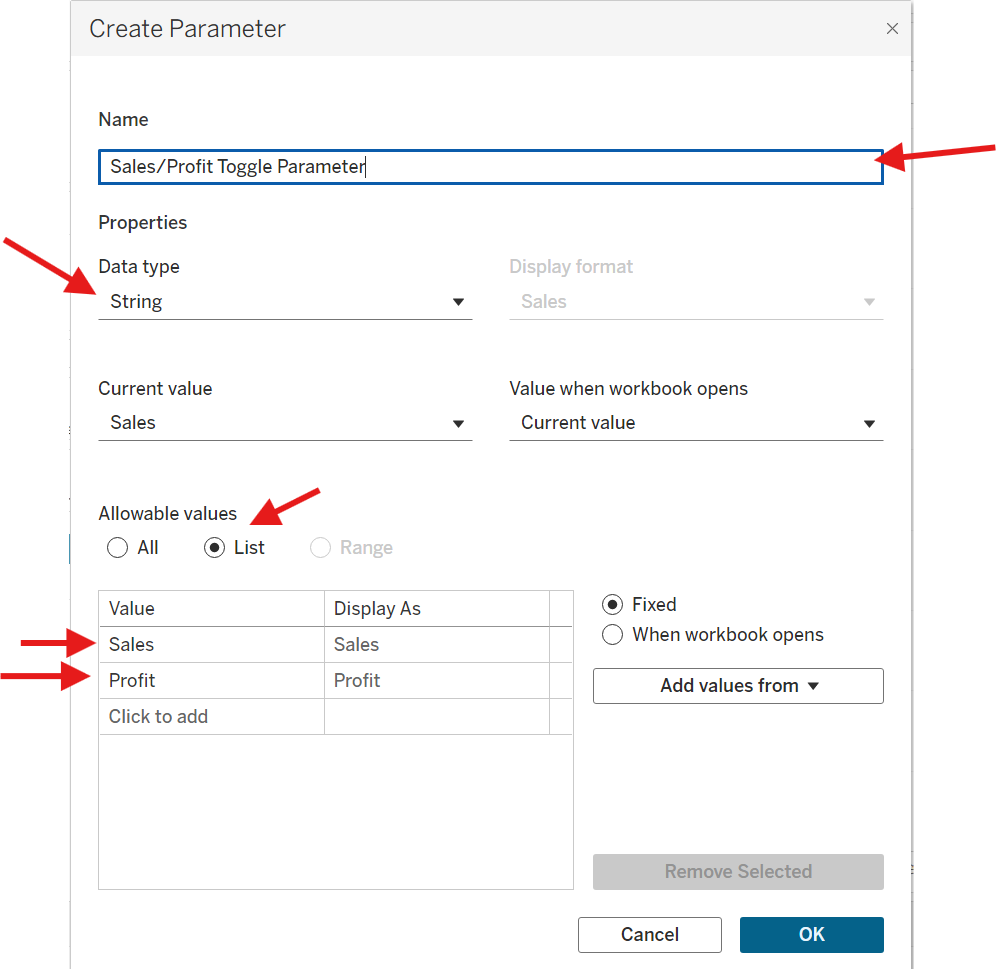997x969 pixels.
Task: Close the Create Parameter dialog
Action: click(x=892, y=29)
